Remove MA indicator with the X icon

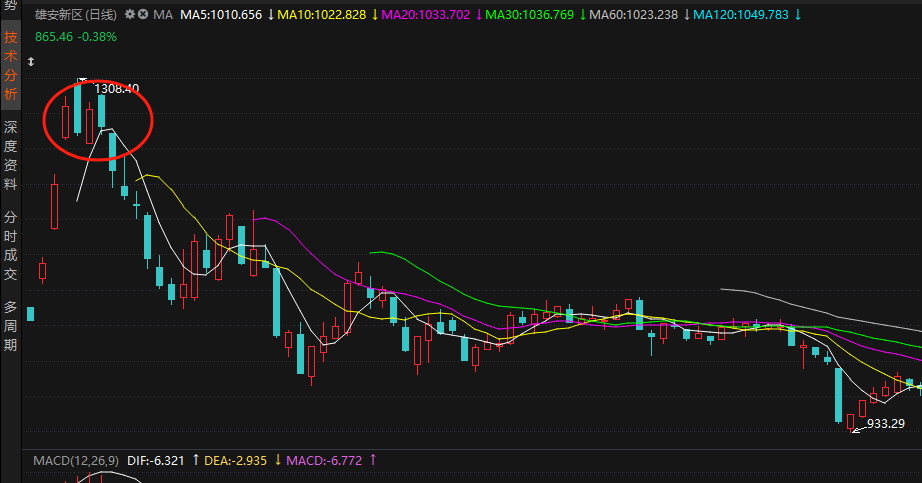pos(143,14)
